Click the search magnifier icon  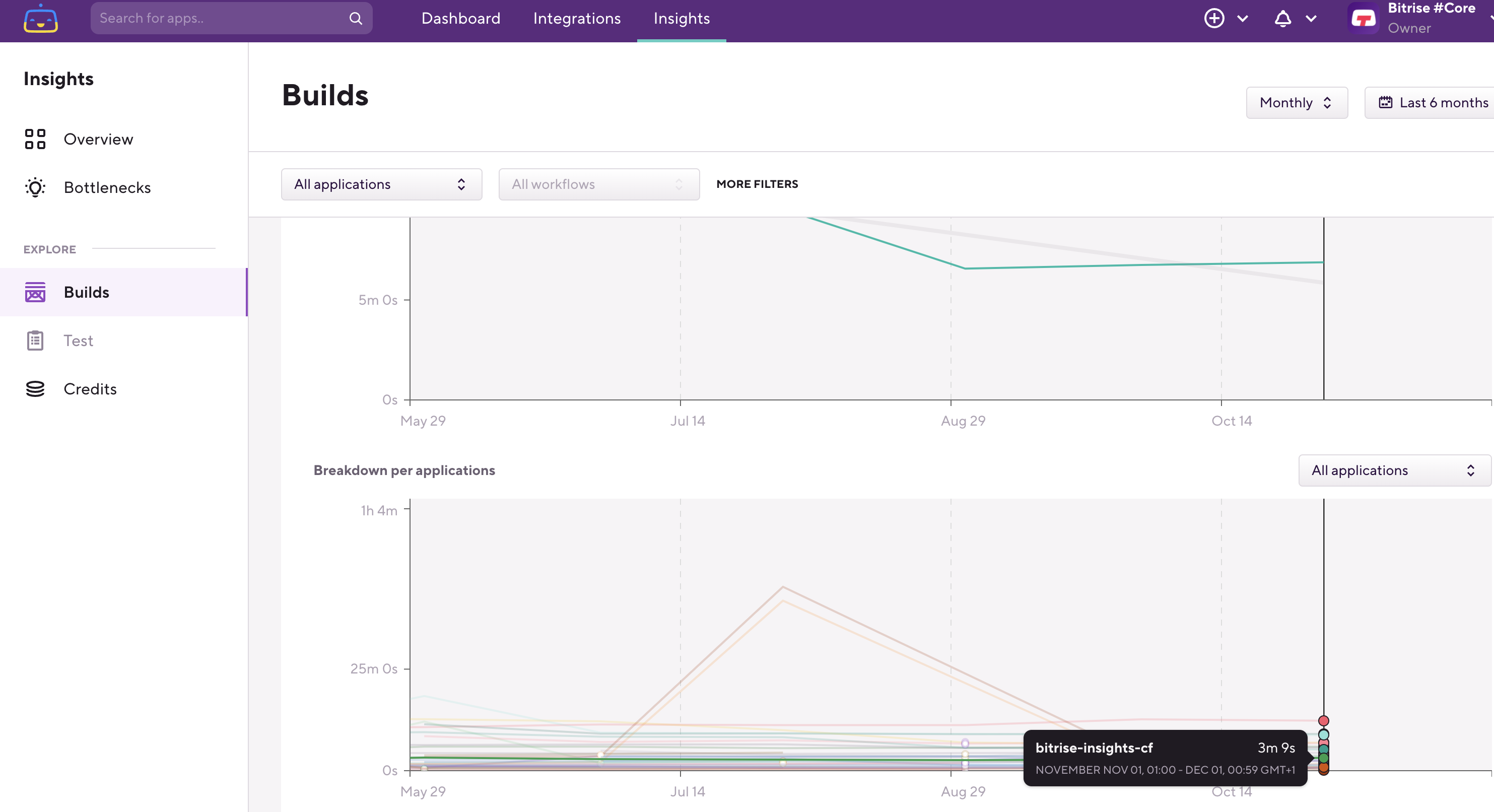356,18
